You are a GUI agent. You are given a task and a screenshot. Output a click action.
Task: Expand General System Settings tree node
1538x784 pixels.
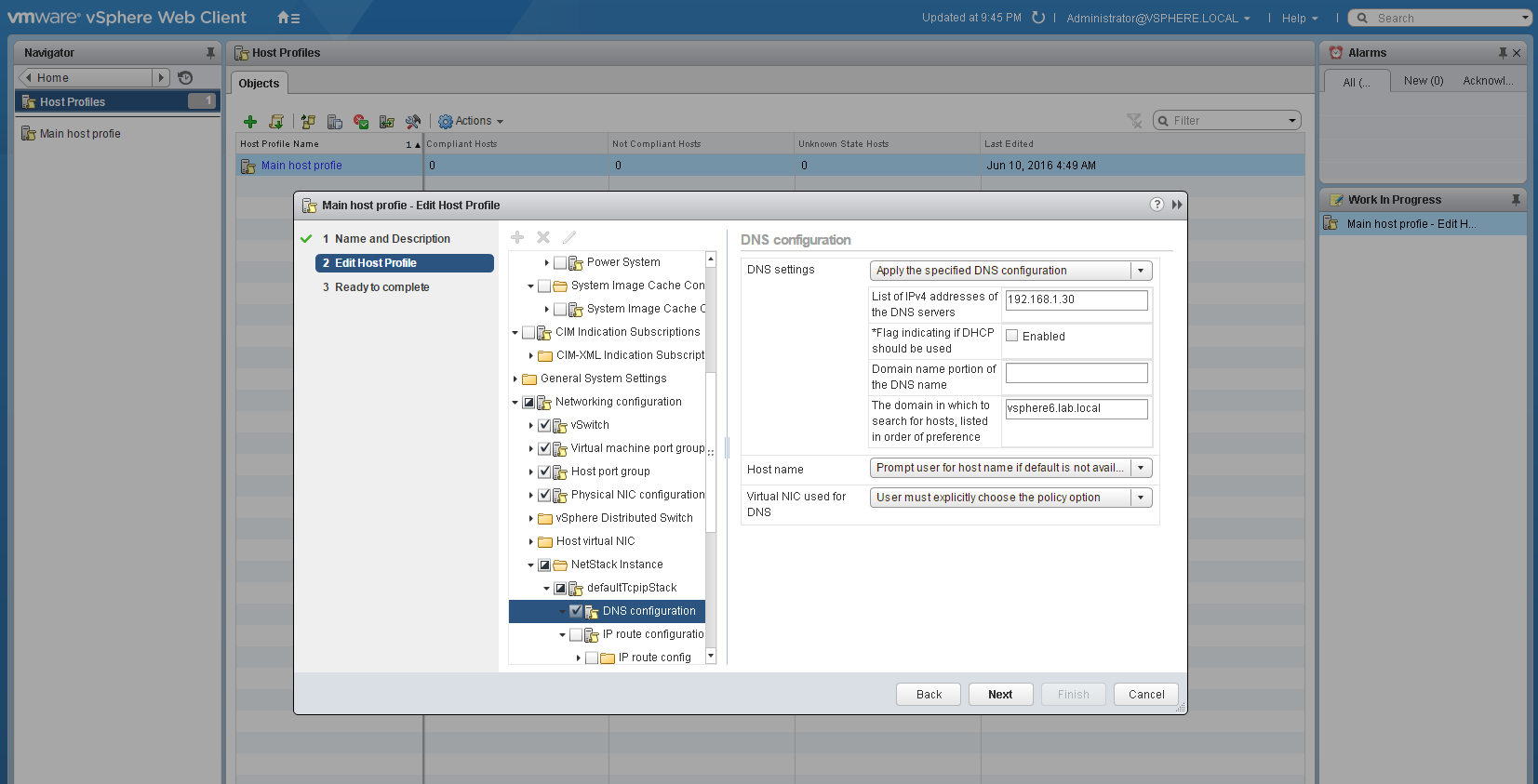click(x=515, y=379)
